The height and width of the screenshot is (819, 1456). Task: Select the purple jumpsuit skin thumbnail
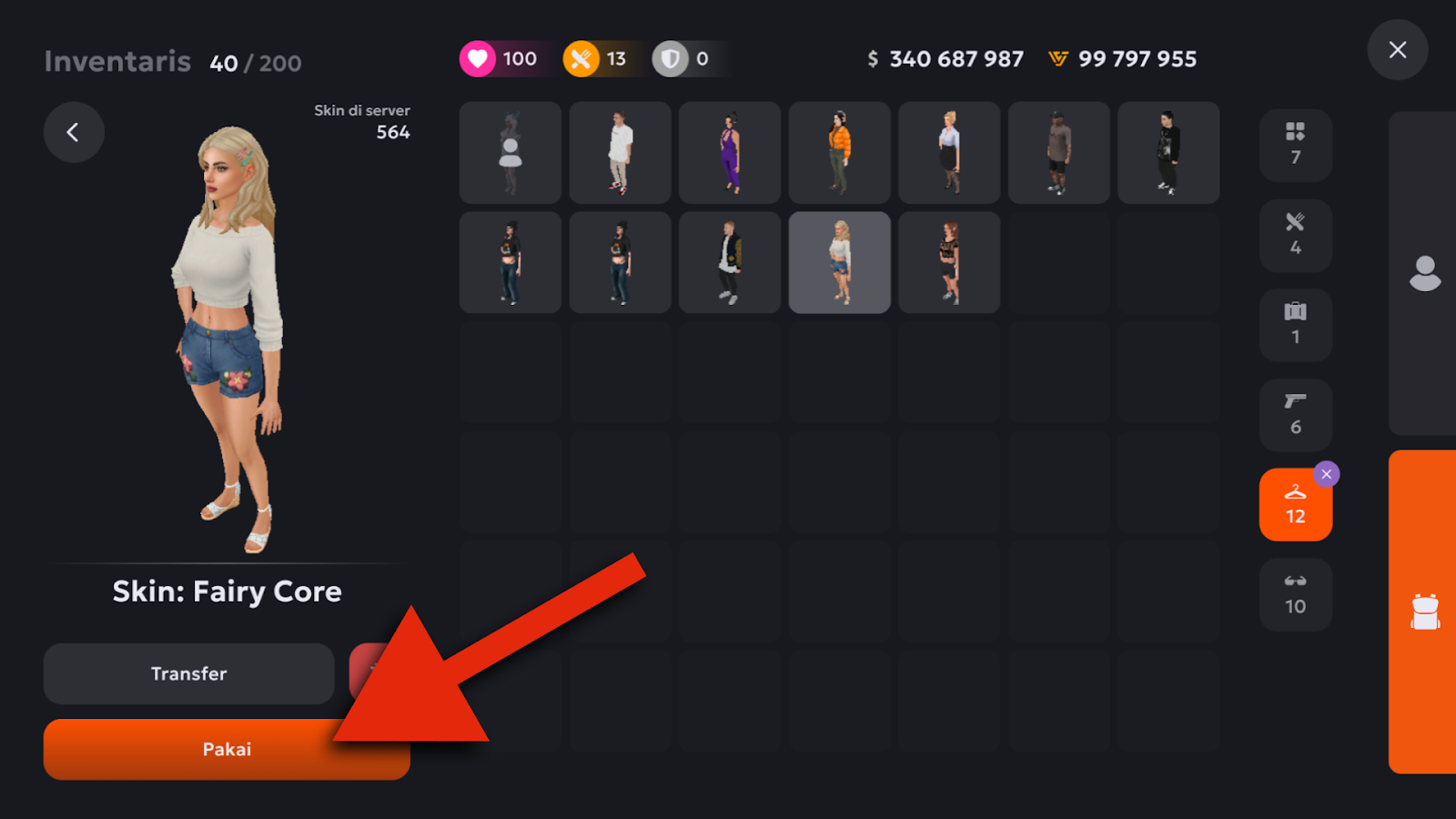730,153
